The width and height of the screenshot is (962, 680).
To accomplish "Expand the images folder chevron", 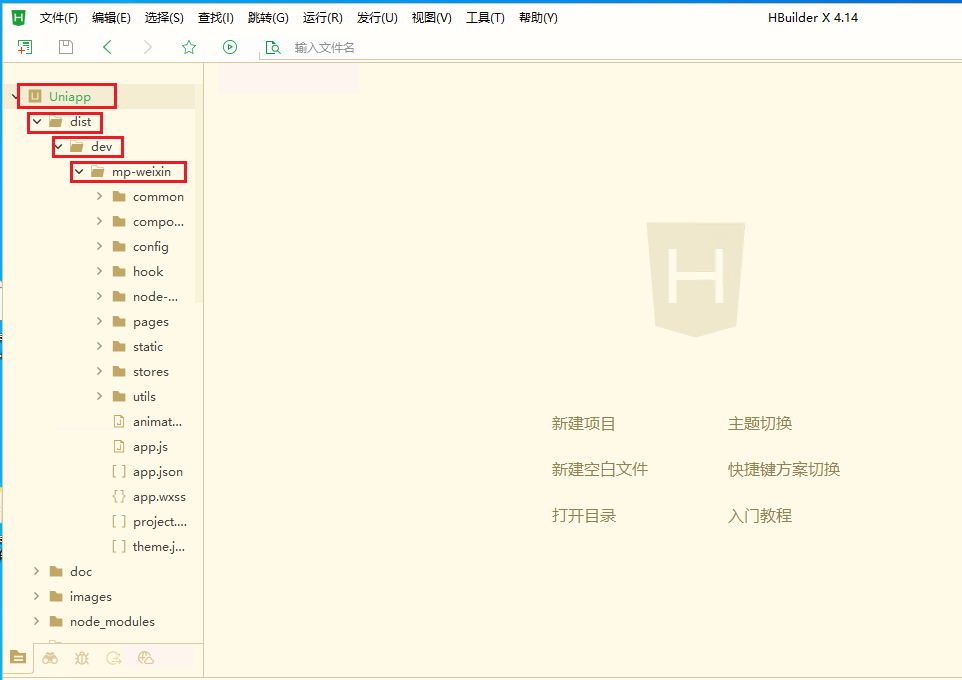I will (36, 596).
